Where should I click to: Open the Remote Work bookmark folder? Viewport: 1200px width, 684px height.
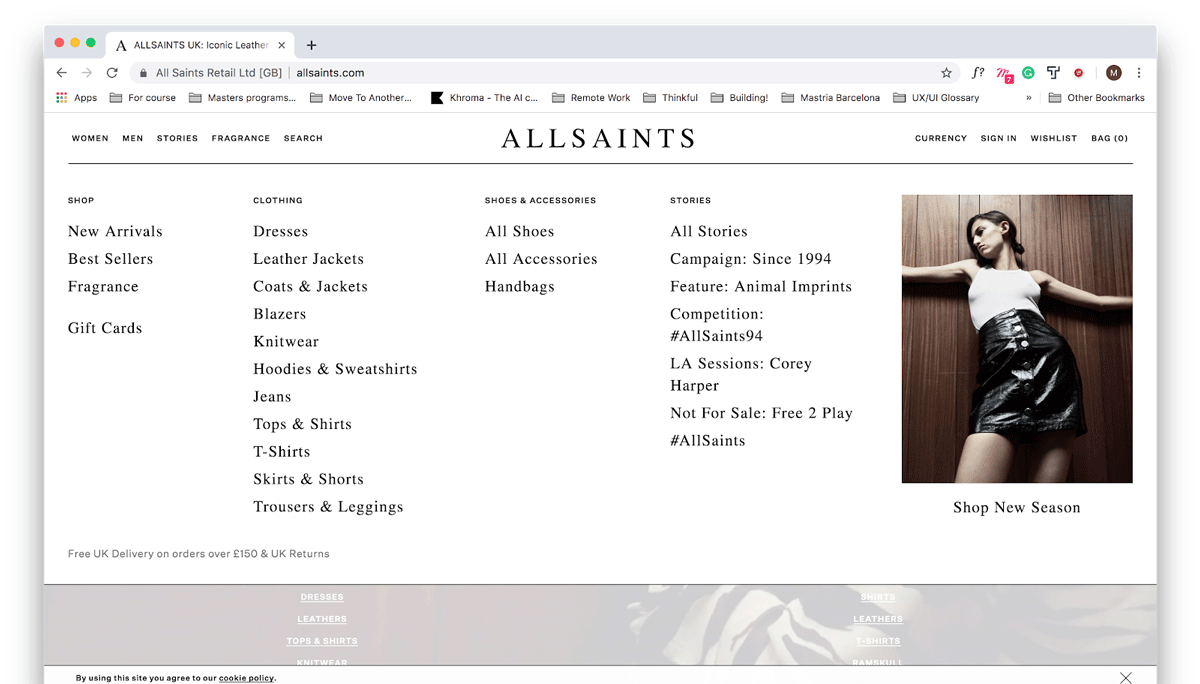[591, 98]
